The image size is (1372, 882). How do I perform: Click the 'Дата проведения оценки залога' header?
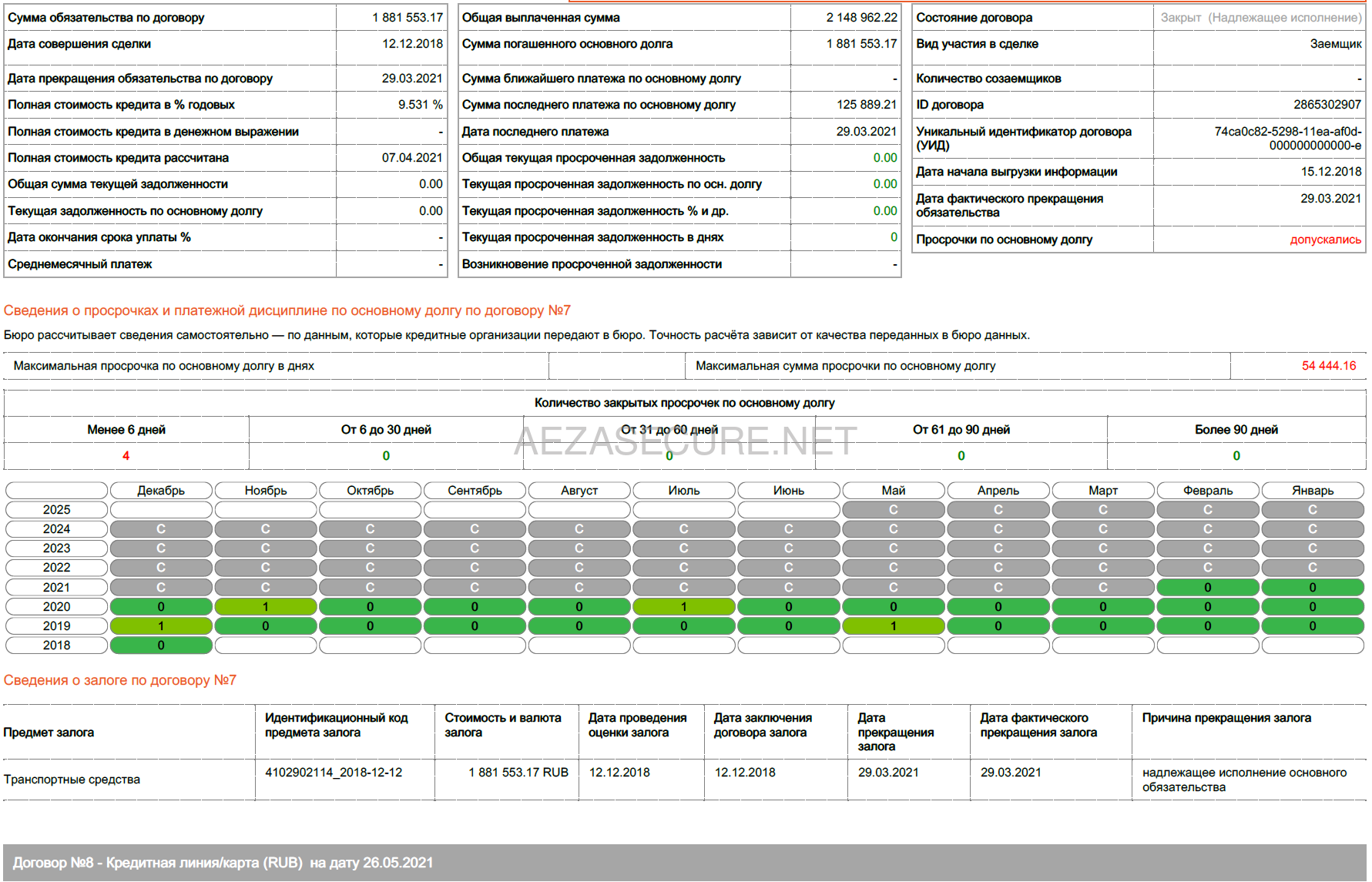tap(638, 725)
